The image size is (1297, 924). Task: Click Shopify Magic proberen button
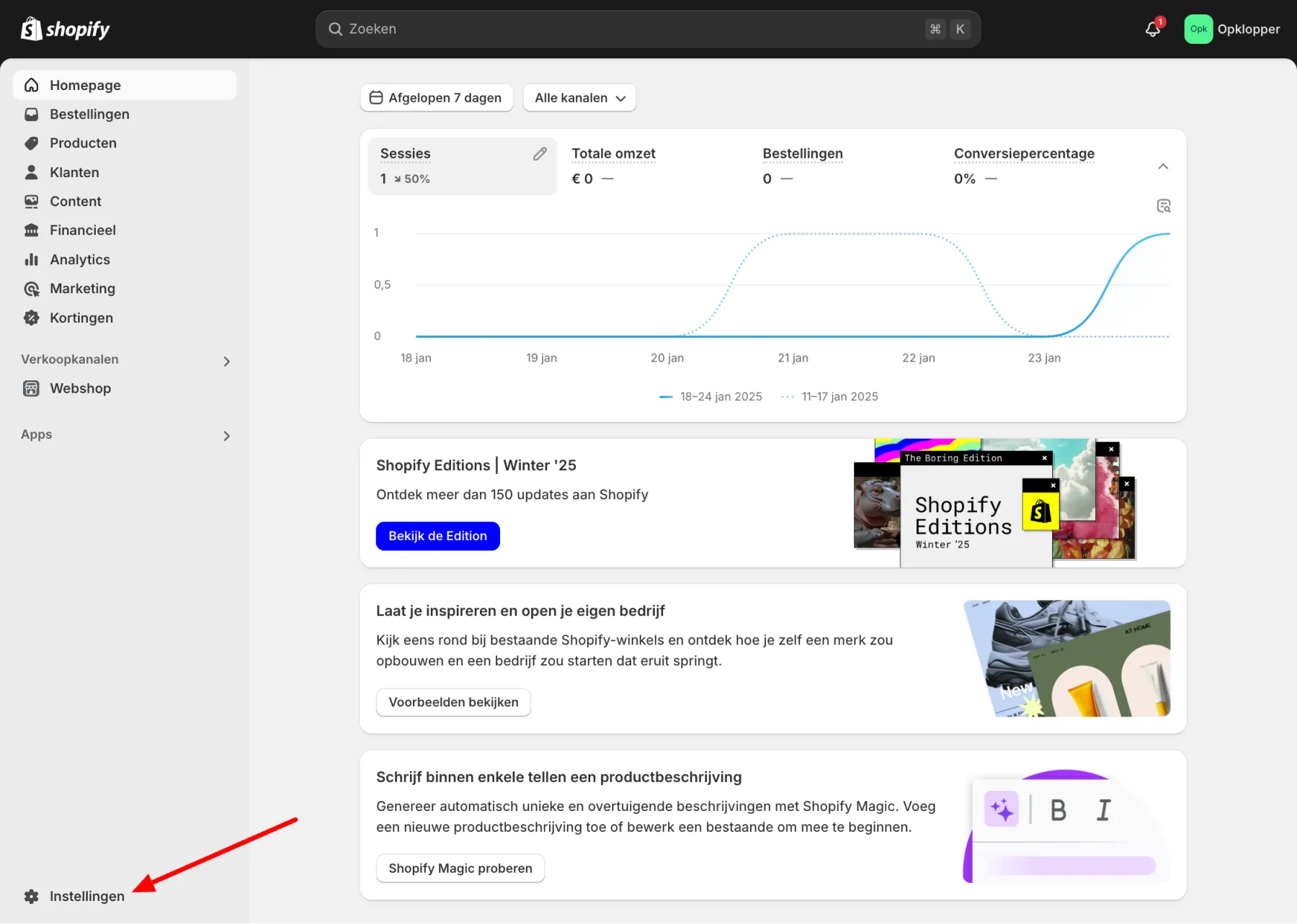(460, 869)
